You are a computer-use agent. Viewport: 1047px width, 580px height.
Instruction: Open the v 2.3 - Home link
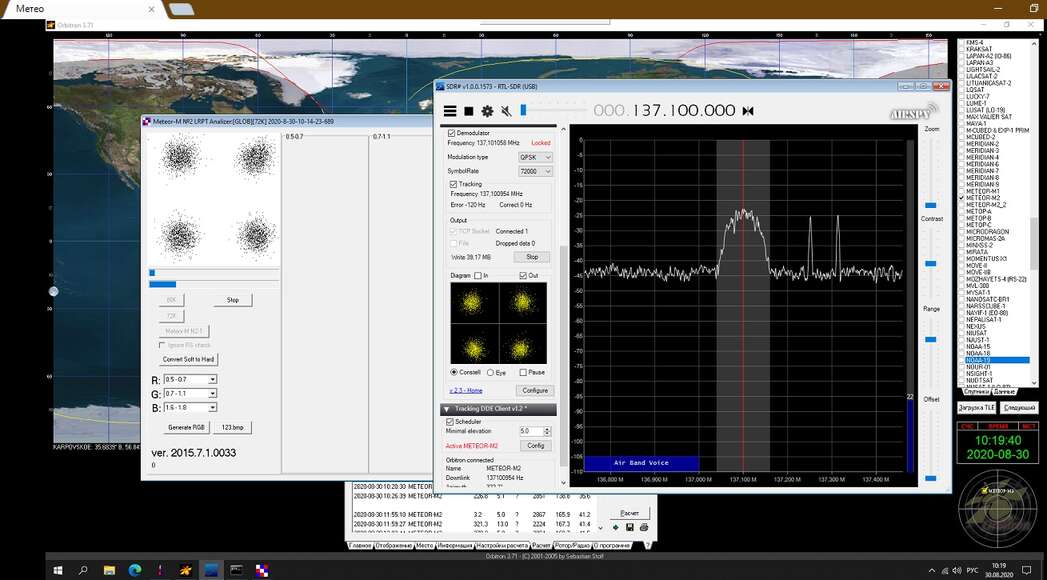point(465,390)
